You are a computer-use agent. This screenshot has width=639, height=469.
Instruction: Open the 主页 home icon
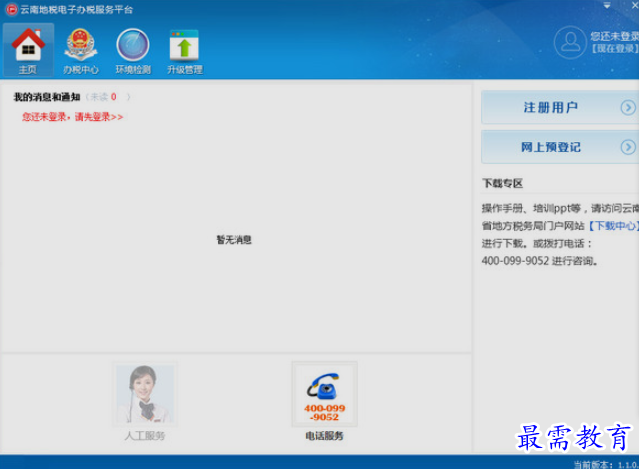28,46
